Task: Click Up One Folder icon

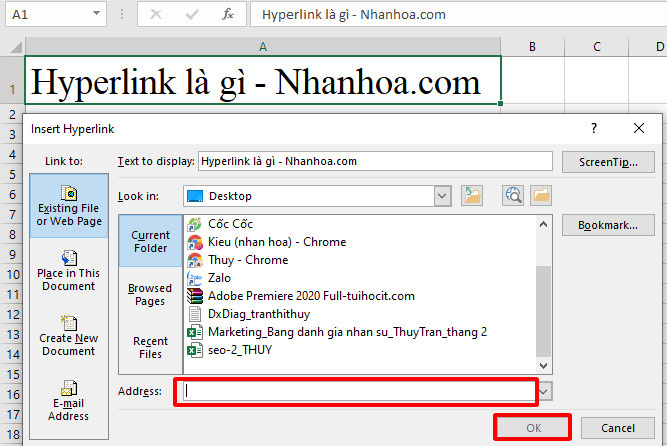Action: coord(472,196)
